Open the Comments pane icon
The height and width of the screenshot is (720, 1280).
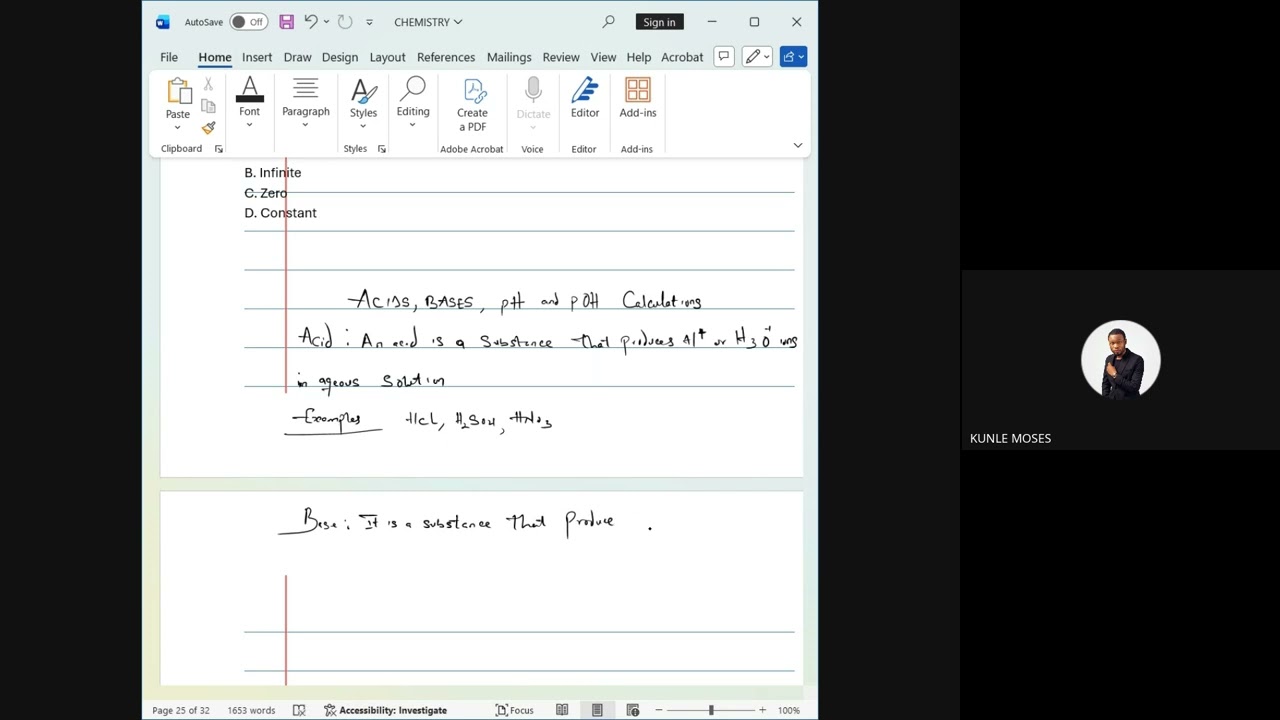coord(724,57)
